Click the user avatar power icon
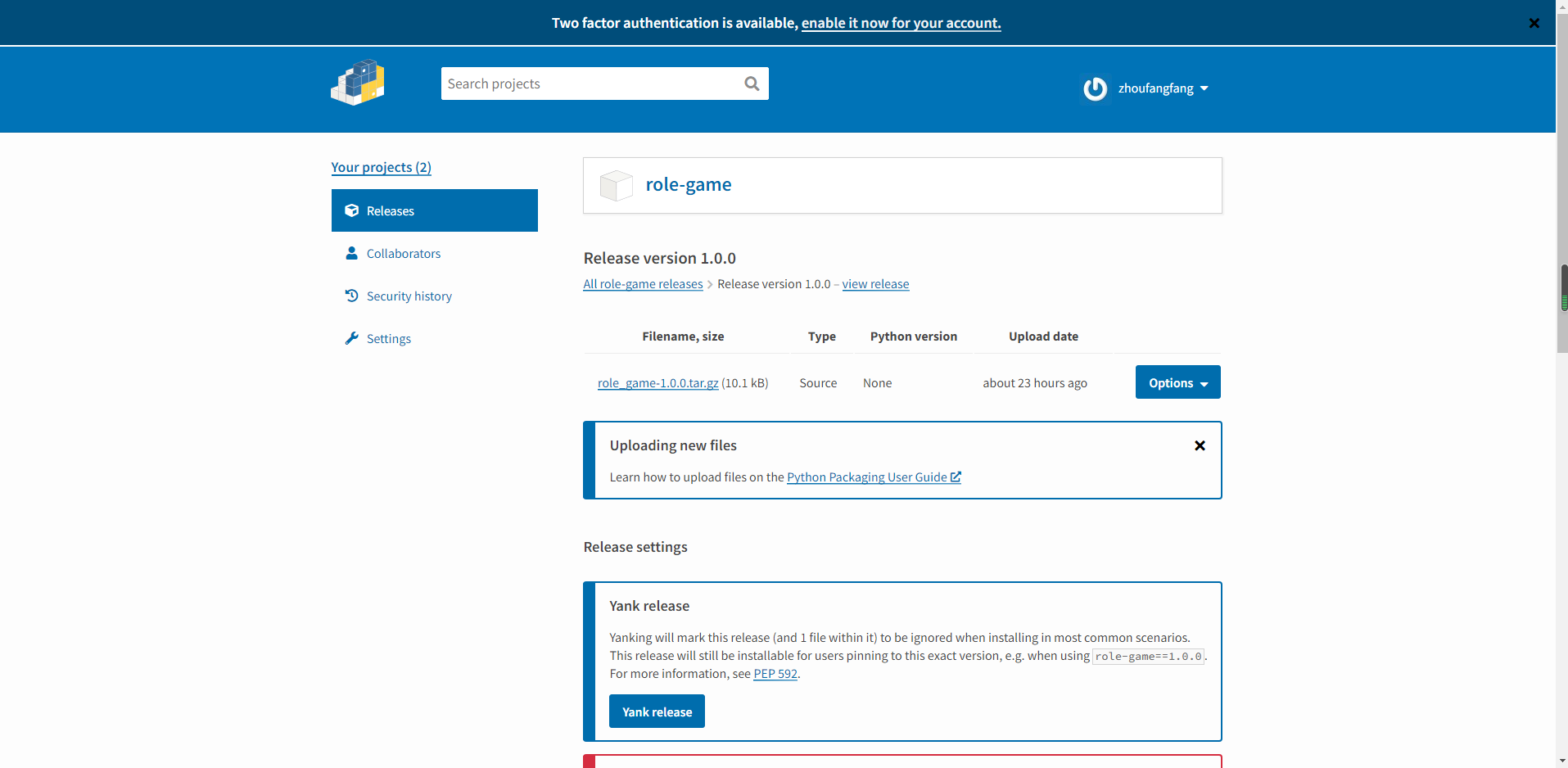This screenshot has width=1568, height=768. pyautogui.click(x=1095, y=88)
